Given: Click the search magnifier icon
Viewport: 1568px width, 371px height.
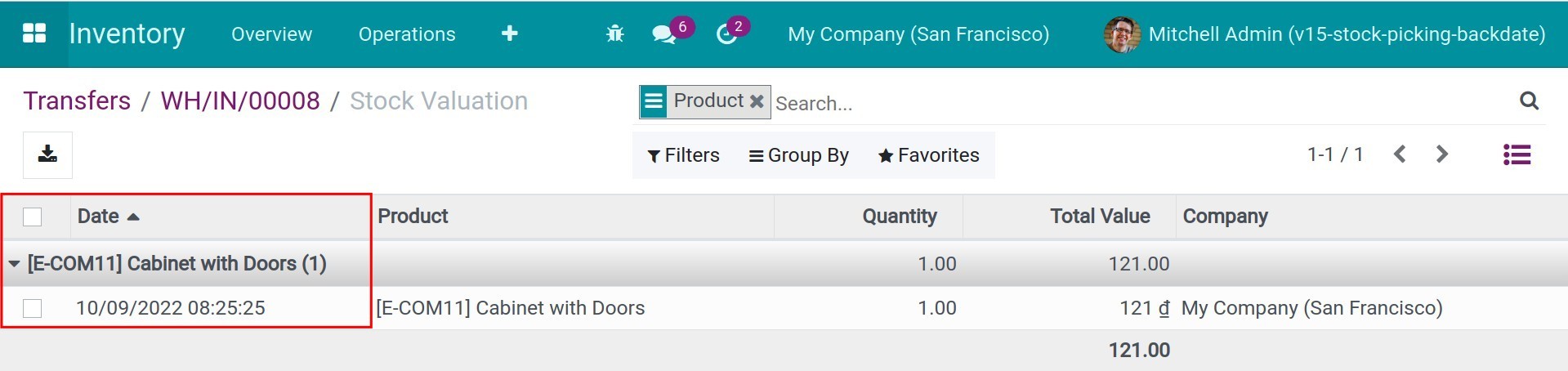Looking at the screenshot, I should (1529, 101).
